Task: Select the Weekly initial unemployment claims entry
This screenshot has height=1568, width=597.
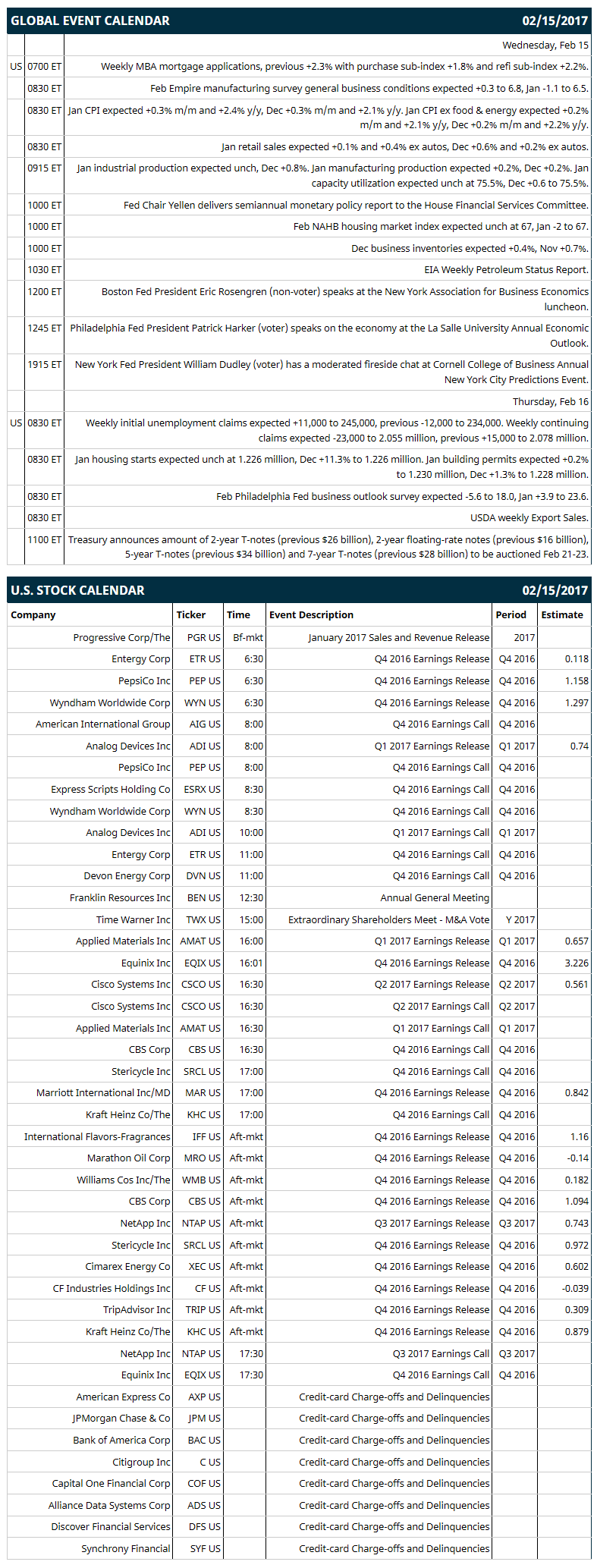Action: pyautogui.click(x=337, y=430)
